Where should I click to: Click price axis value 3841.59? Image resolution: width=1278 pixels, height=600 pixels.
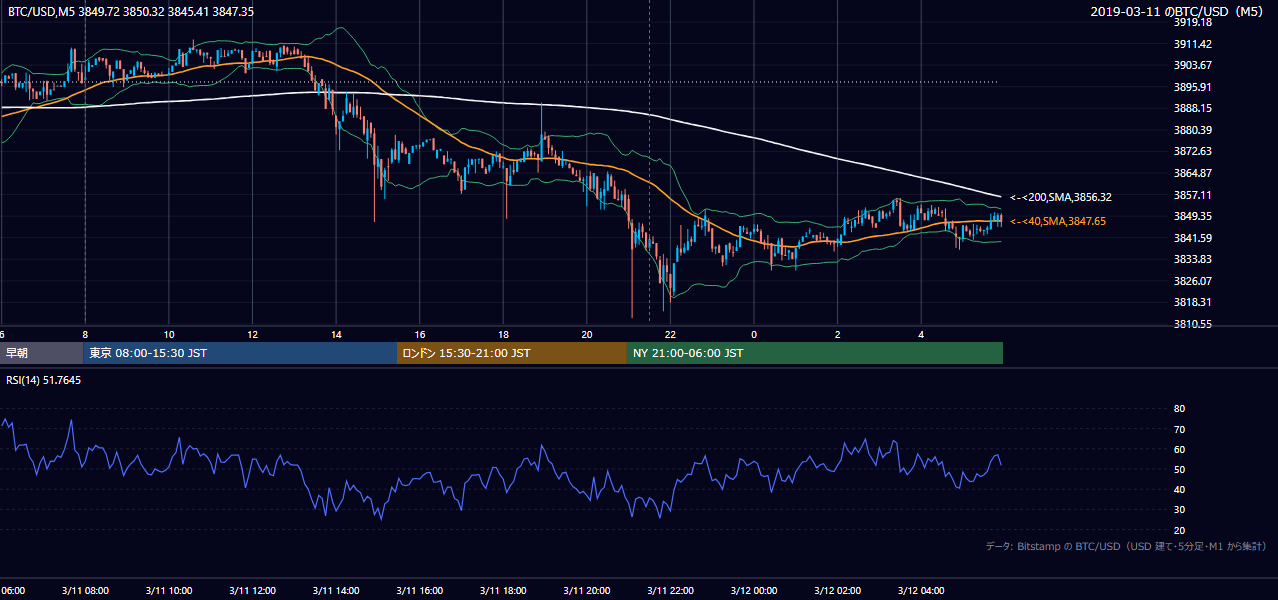coord(1193,238)
